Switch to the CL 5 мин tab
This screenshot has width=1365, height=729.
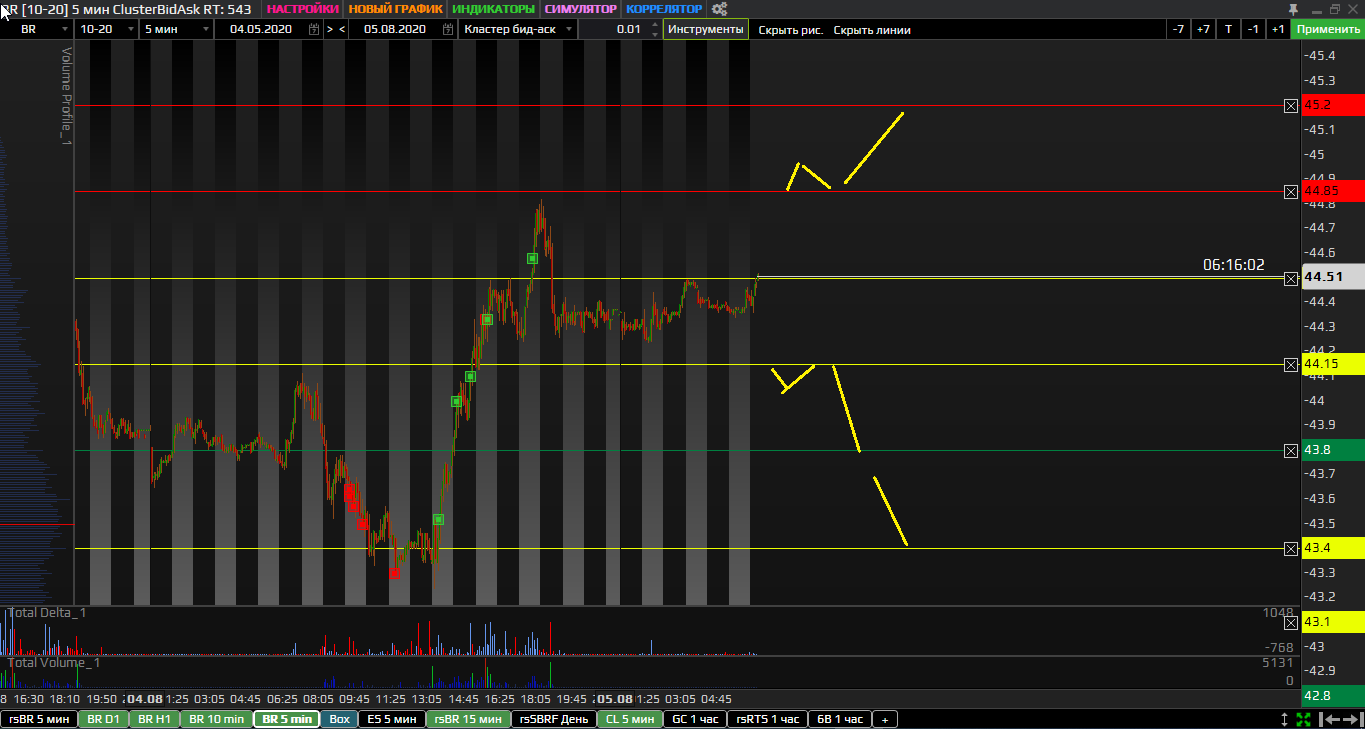click(631, 719)
